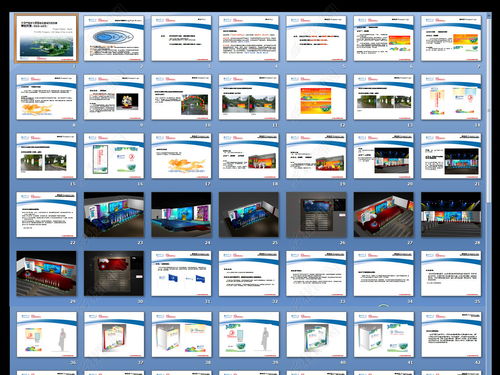Select slide 21 thumbnail
The width and height of the screenshot is (500, 375).
[451, 156]
